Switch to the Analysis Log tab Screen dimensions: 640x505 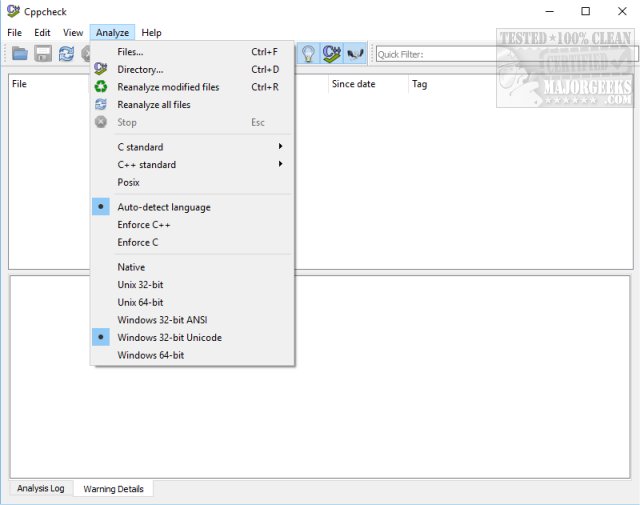point(40,488)
